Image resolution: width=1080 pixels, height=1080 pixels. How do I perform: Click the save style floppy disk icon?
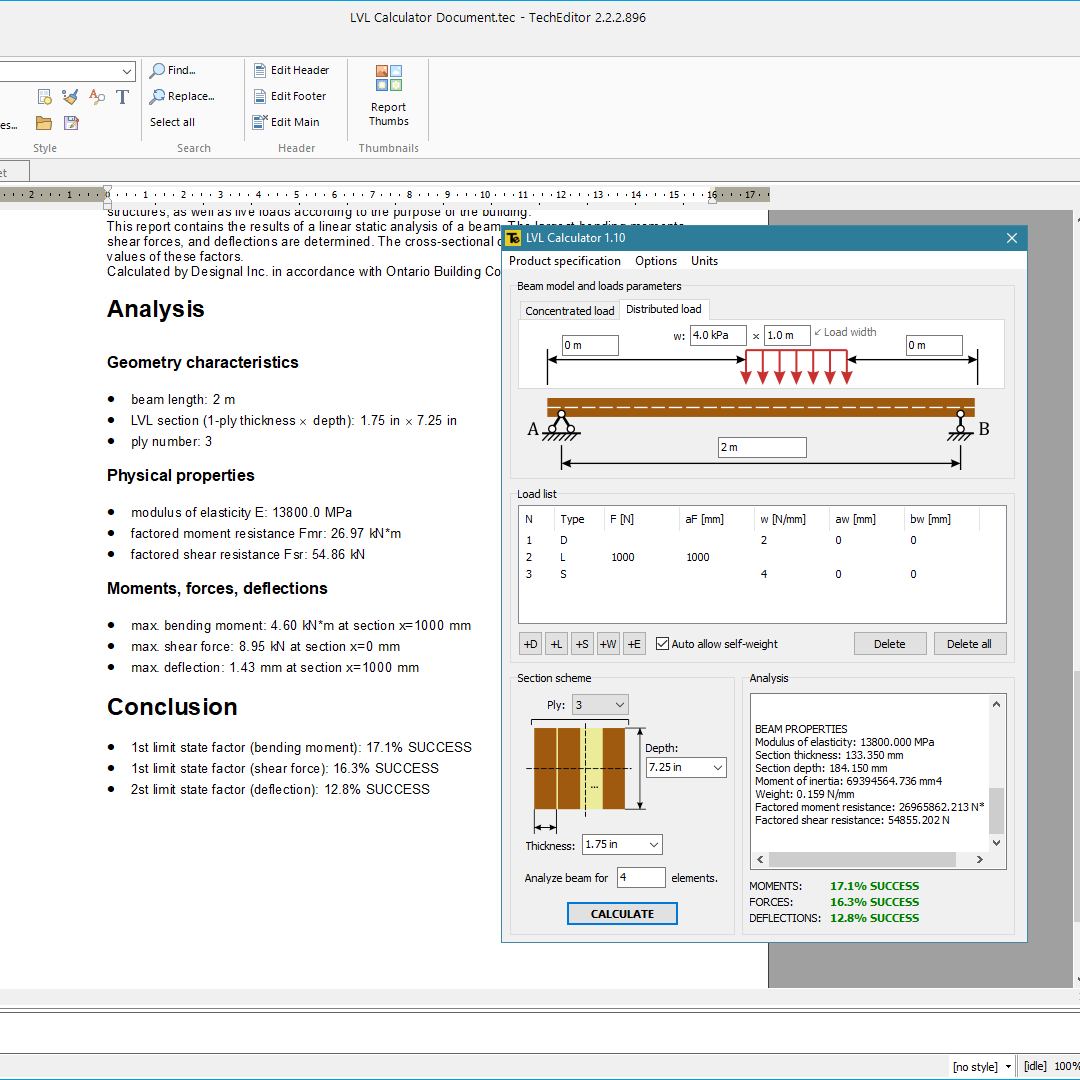pos(71,123)
